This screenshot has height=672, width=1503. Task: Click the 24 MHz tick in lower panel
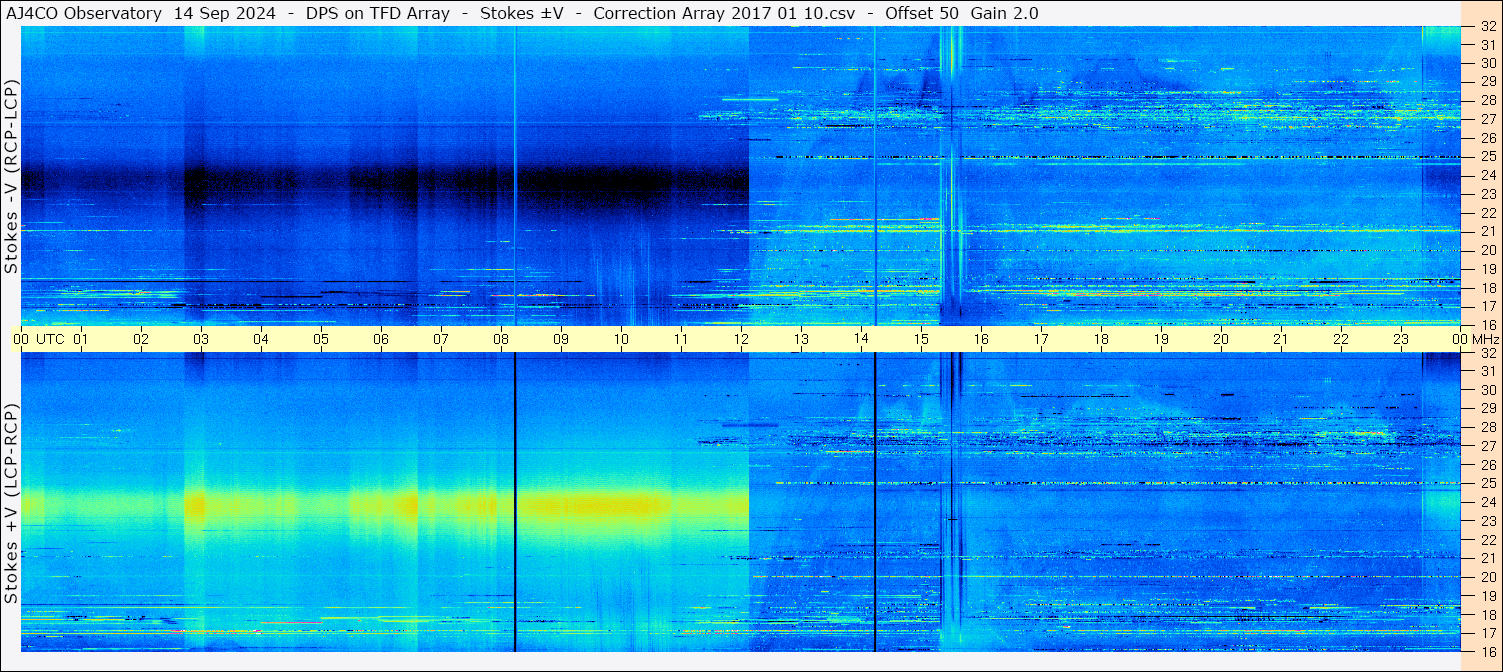(1487, 502)
